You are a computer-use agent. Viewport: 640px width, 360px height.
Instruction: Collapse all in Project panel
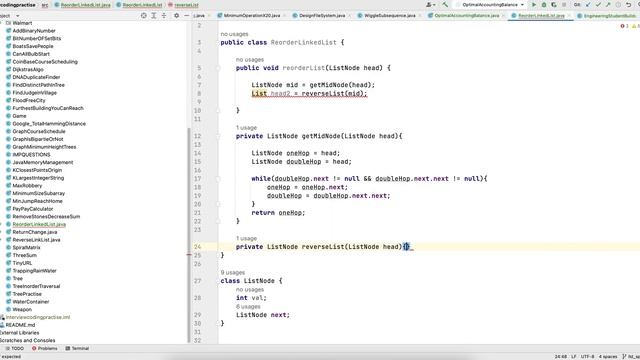coord(164,16)
